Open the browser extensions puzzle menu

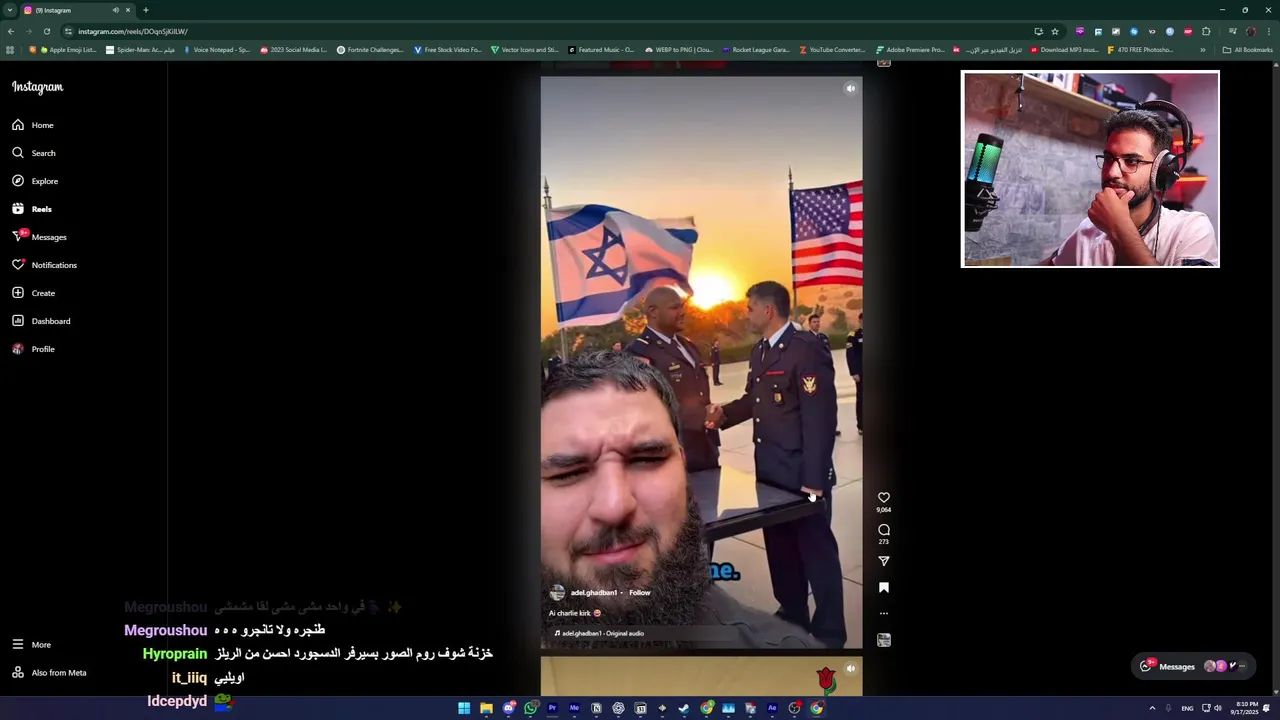tap(1206, 31)
